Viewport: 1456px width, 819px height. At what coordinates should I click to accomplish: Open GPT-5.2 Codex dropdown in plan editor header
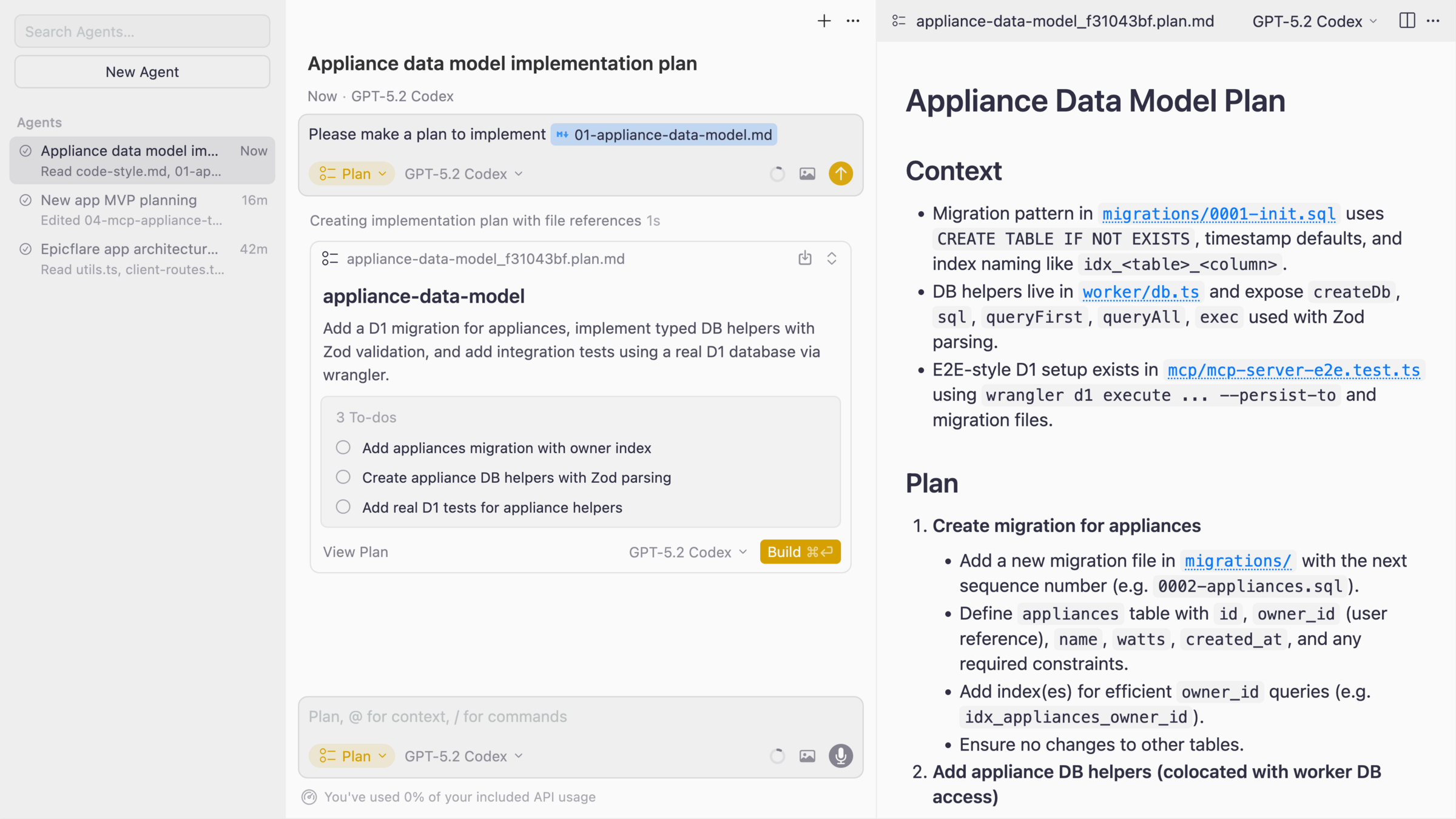pos(1314,21)
